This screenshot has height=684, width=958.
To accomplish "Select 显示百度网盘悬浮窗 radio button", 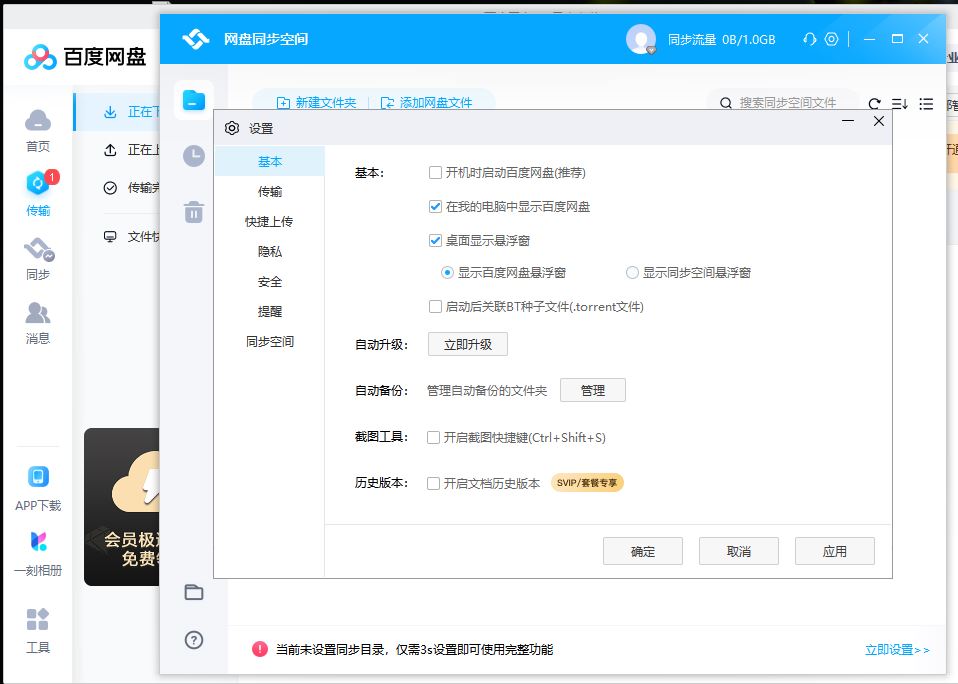I will click(447, 272).
